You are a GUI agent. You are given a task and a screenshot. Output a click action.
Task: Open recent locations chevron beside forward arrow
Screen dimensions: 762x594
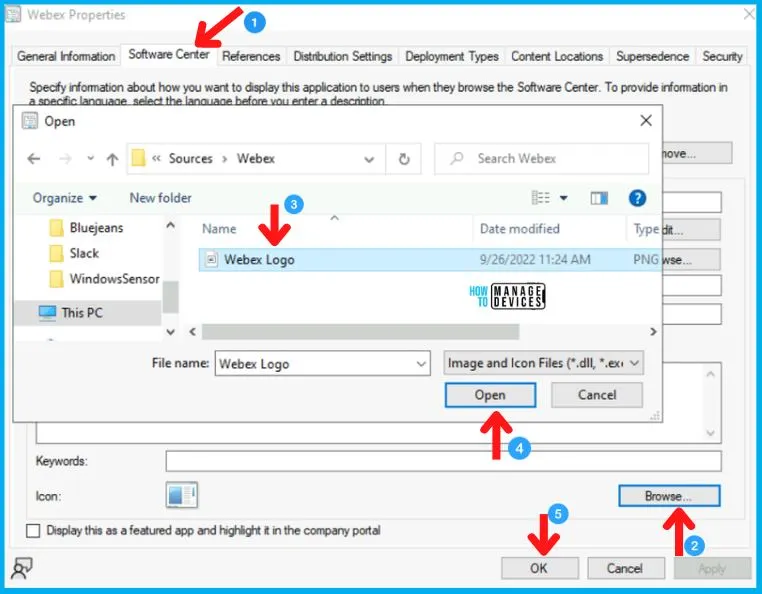(90, 158)
